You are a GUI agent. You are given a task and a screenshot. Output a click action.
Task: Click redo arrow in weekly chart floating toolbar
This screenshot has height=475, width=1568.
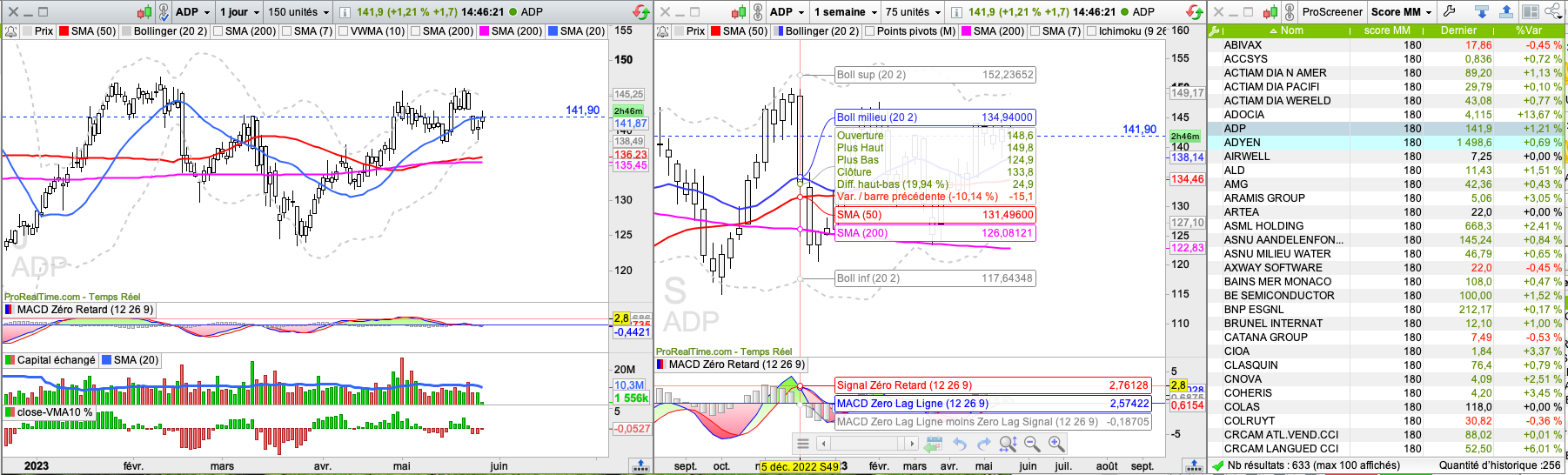tap(983, 444)
